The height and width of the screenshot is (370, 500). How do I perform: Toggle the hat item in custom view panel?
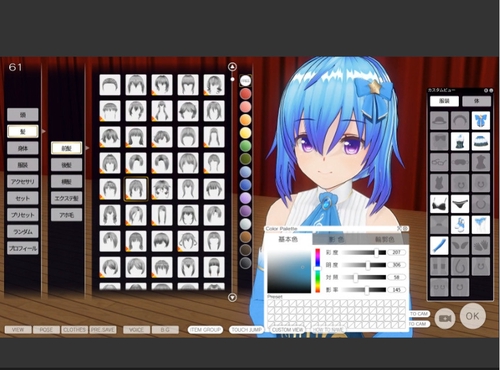[439, 121]
